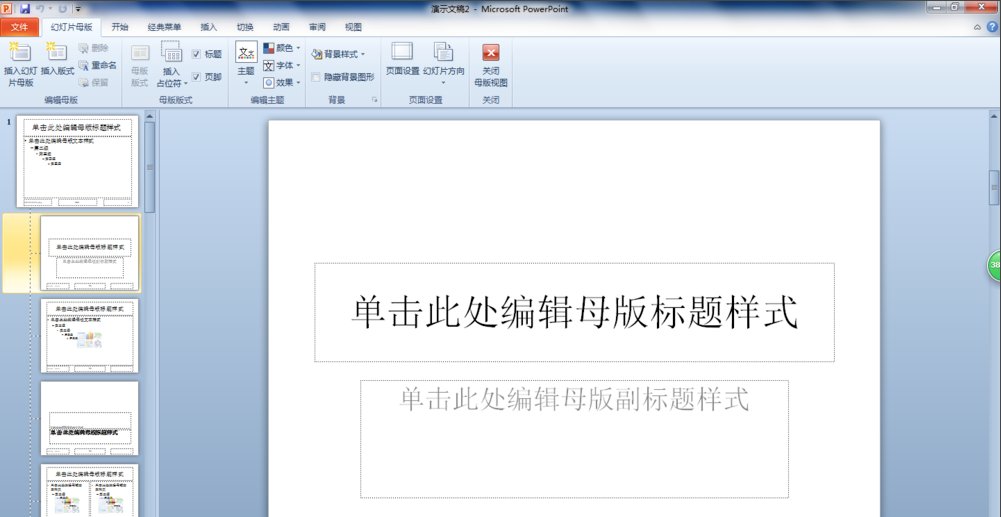
Task: Click the thumbnail pane scroll up arrow
Action: coord(150,116)
